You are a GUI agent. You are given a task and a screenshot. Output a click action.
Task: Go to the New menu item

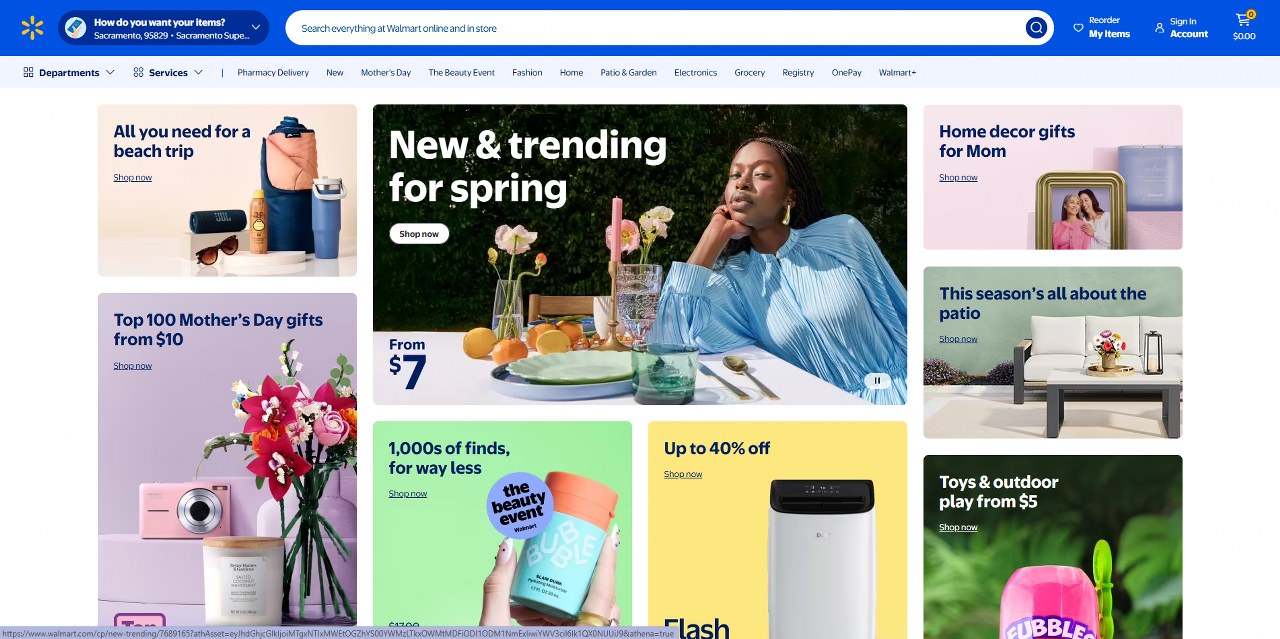point(335,72)
